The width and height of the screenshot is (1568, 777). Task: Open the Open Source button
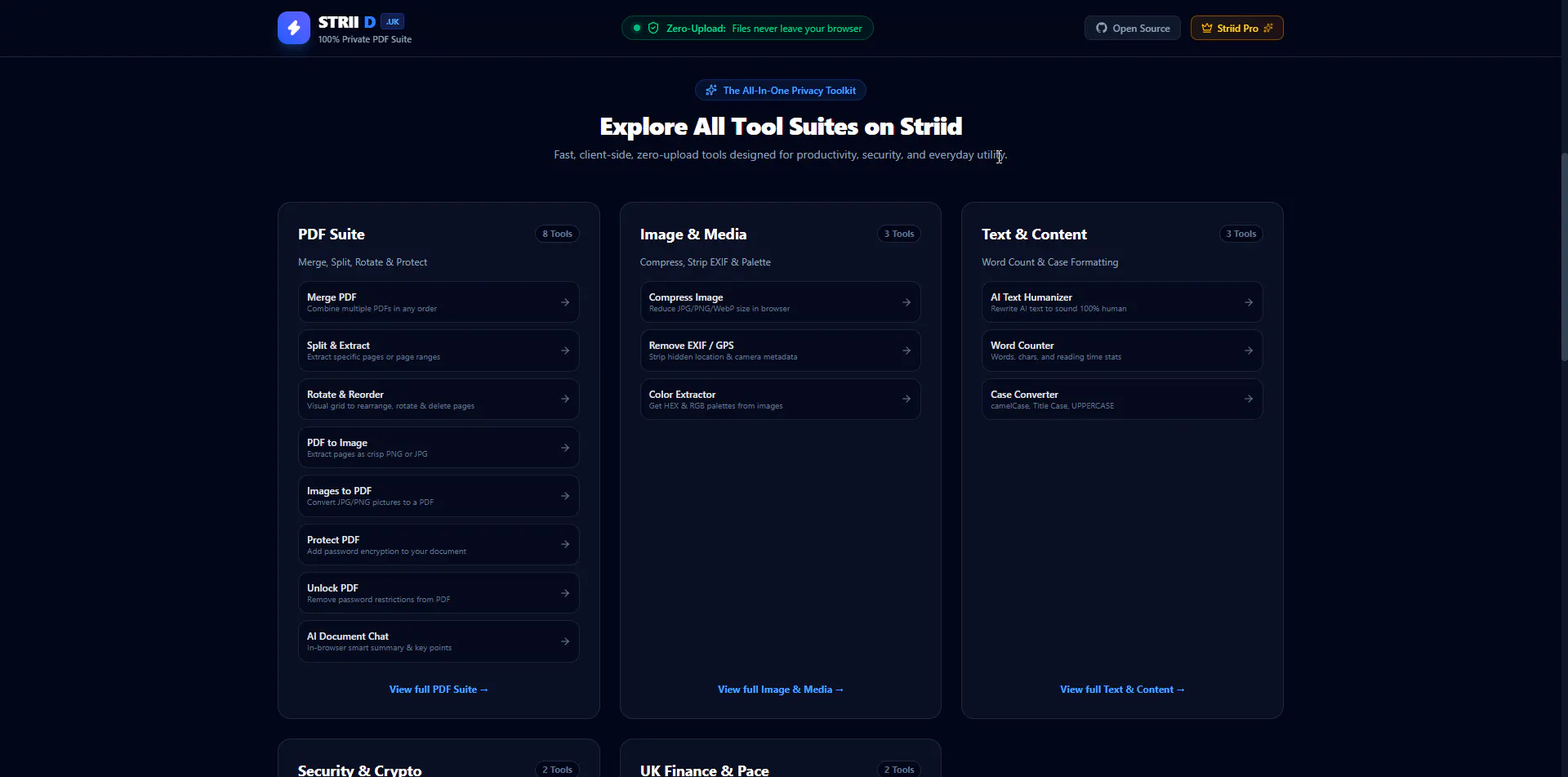coord(1132,29)
